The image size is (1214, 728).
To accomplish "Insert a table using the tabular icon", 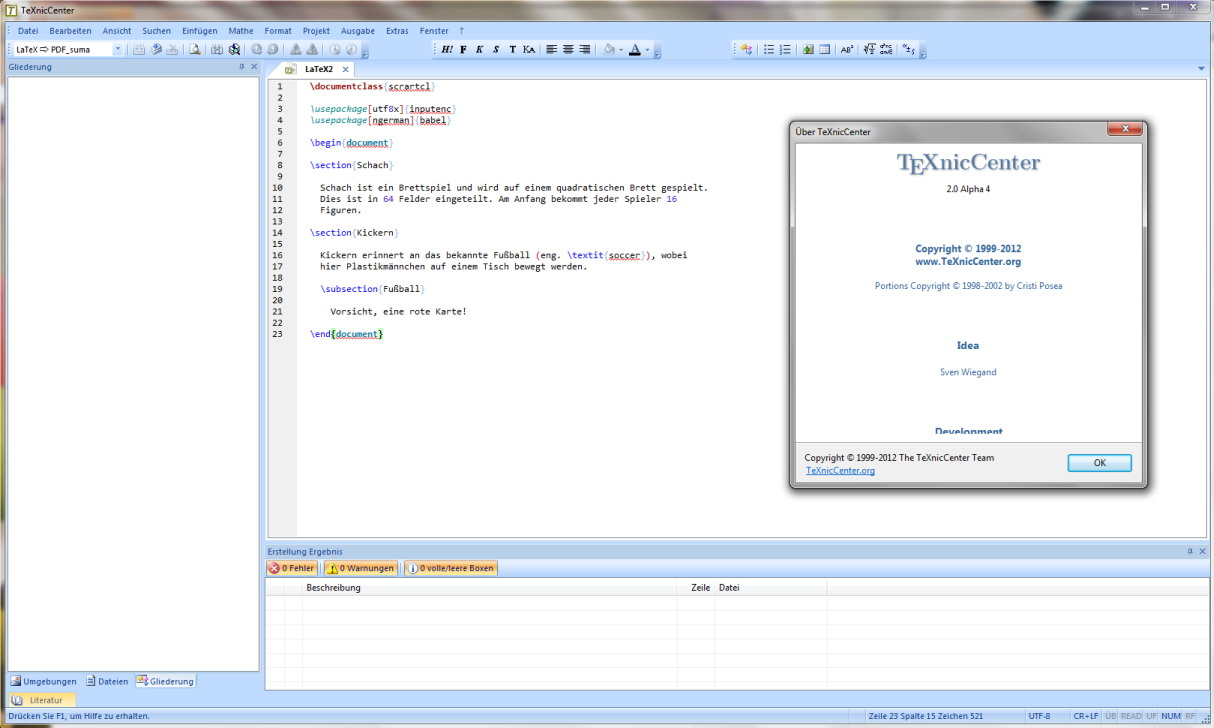I will (x=824, y=49).
